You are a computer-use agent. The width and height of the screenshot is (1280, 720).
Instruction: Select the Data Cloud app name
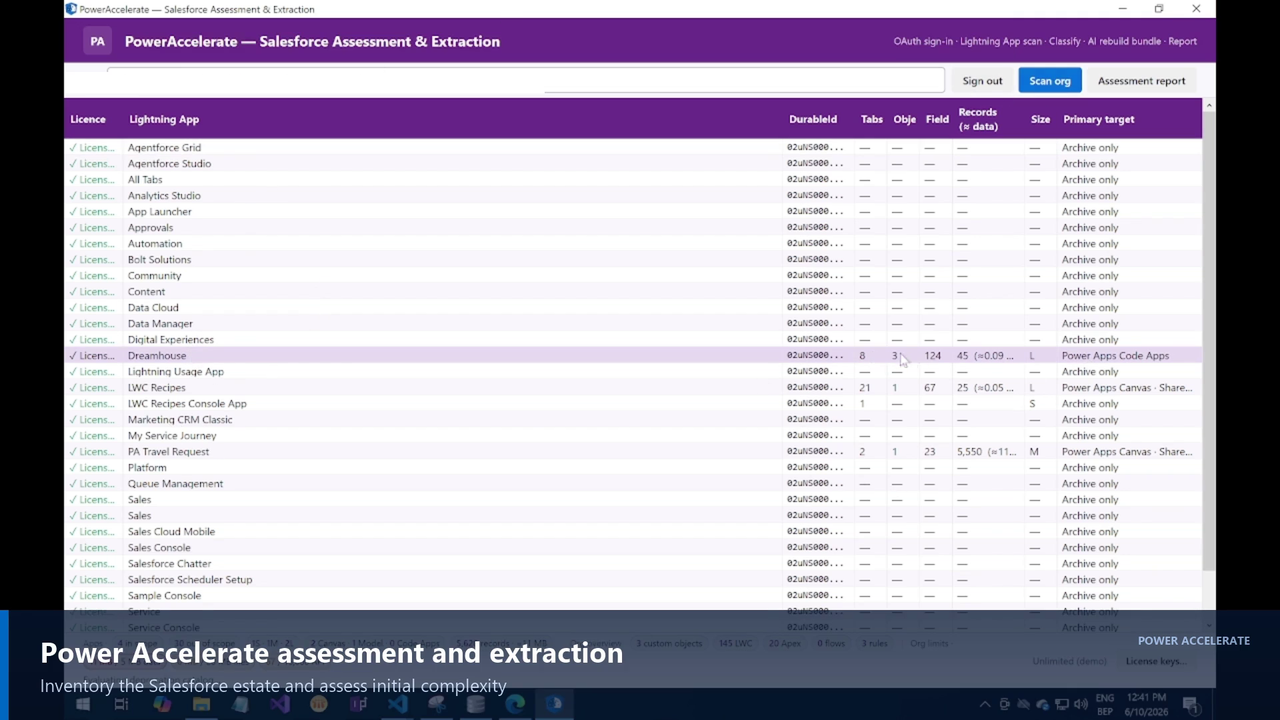click(x=153, y=308)
